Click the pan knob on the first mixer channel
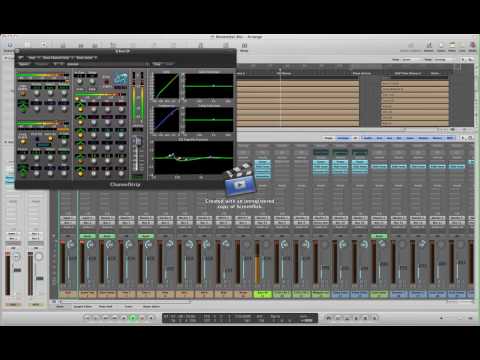Viewport: 480px width, 360px height. click(71, 244)
